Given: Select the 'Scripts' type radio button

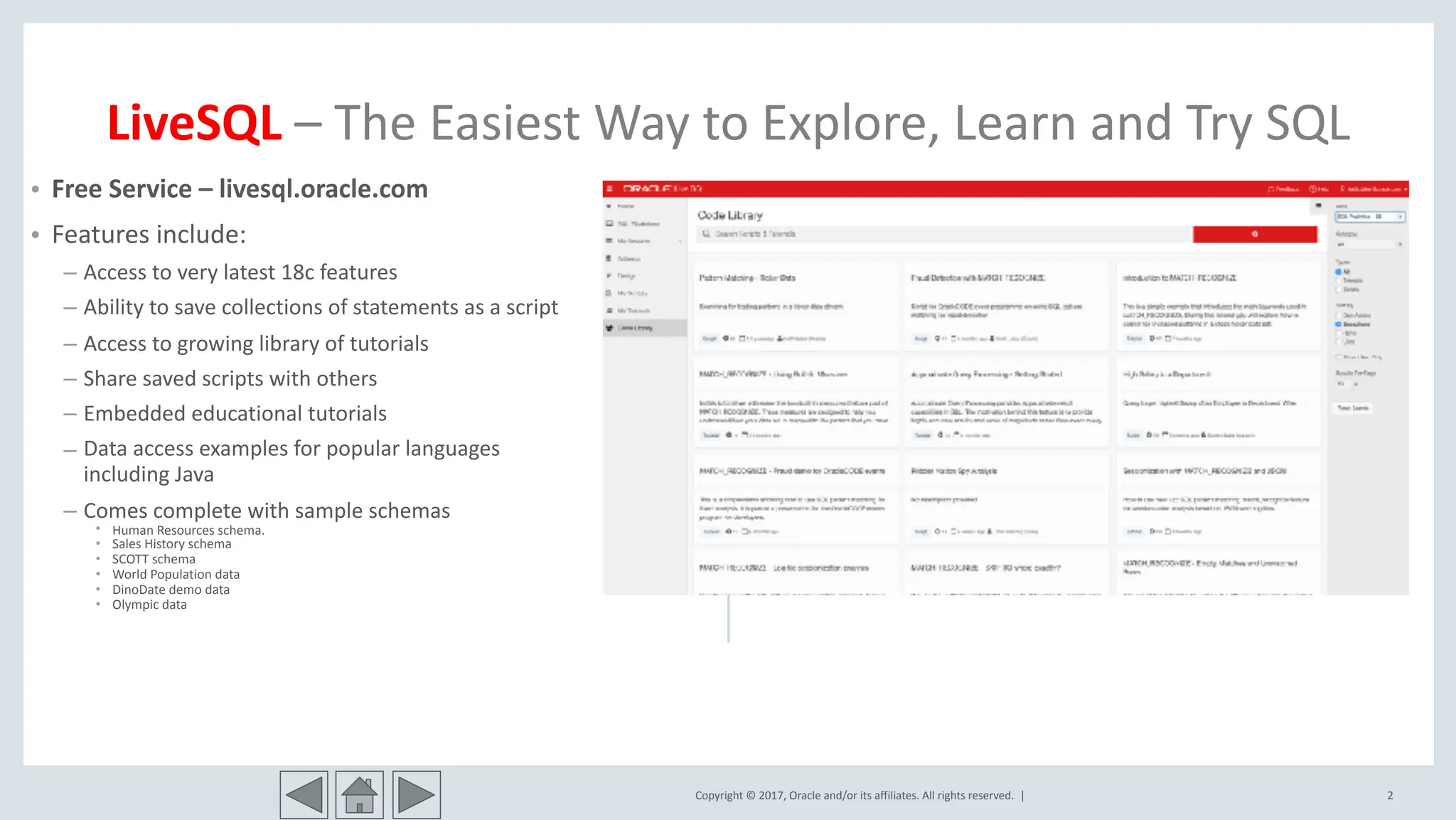Looking at the screenshot, I should click(x=1338, y=289).
